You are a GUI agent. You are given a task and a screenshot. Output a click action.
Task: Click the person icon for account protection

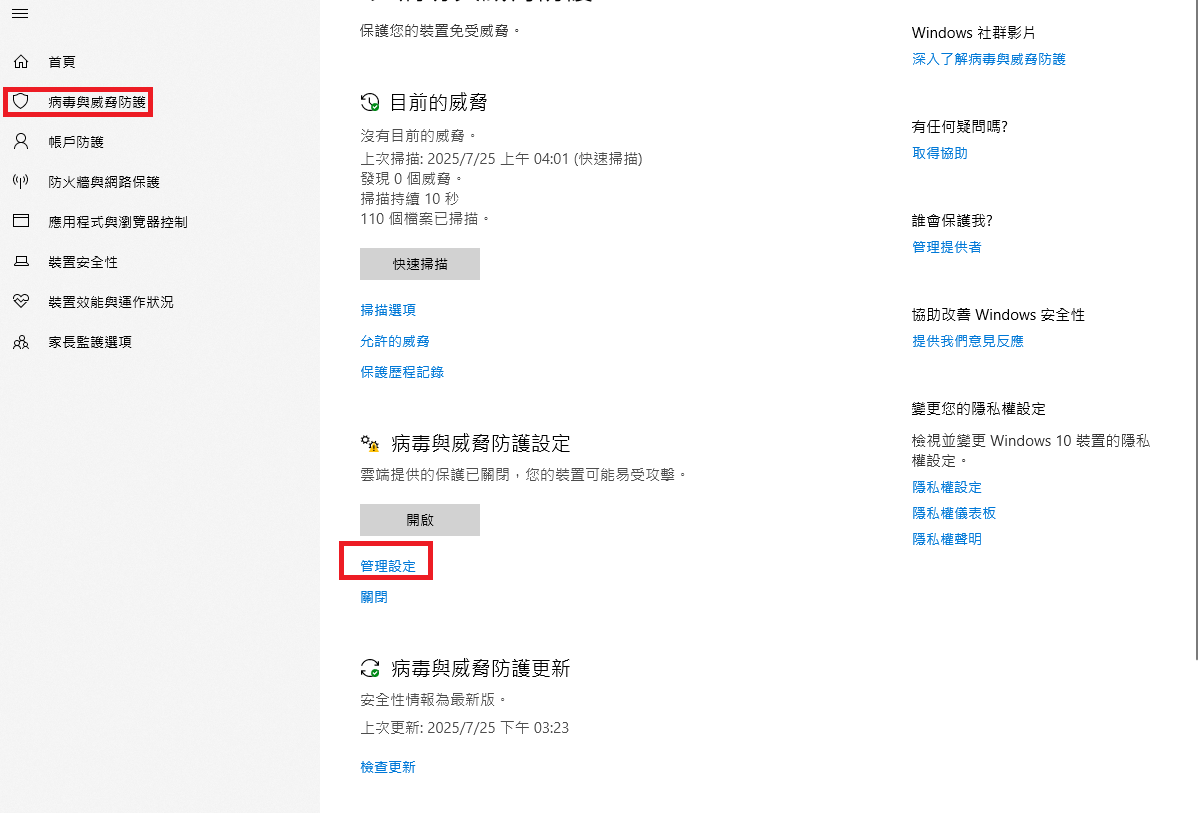point(21,141)
